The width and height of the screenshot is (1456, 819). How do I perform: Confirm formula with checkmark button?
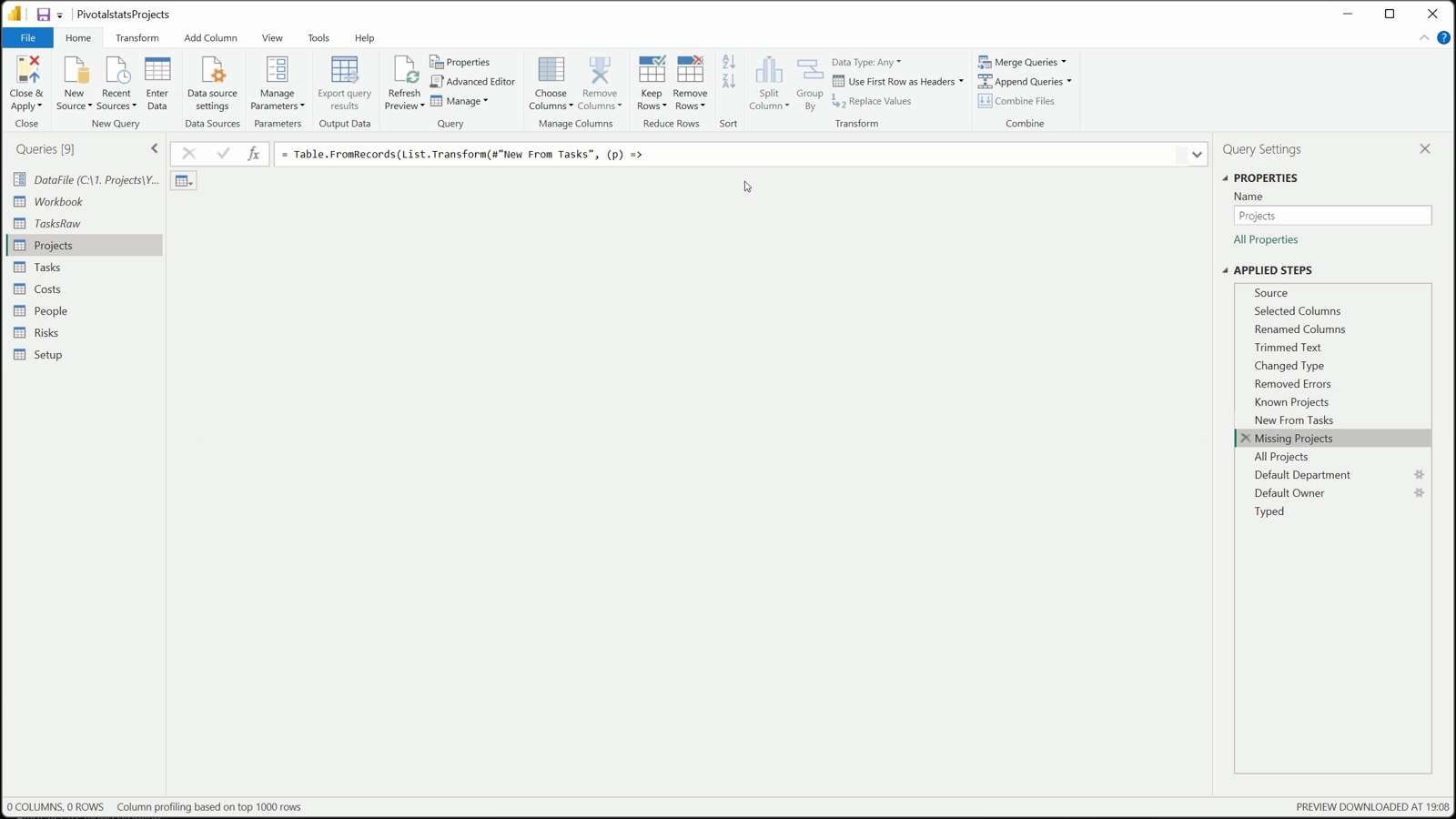[223, 154]
